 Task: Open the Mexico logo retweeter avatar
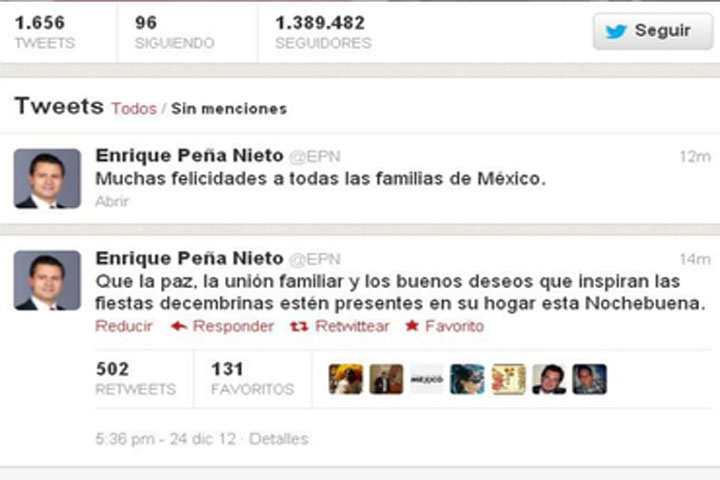coord(427,379)
